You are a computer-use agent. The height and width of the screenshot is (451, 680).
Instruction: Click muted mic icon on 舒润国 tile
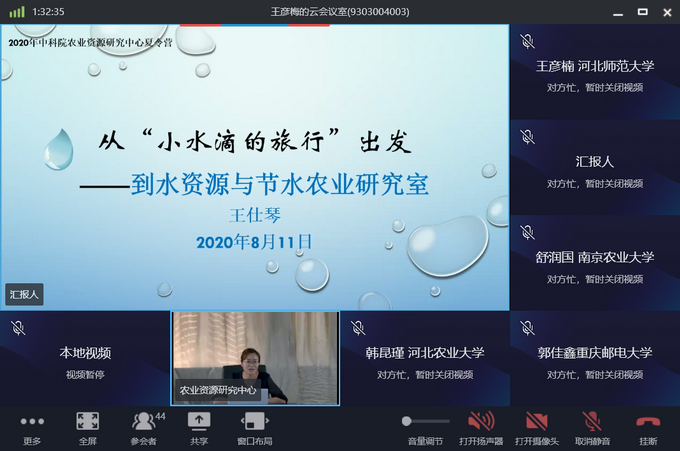pyautogui.click(x=527, y=231)
